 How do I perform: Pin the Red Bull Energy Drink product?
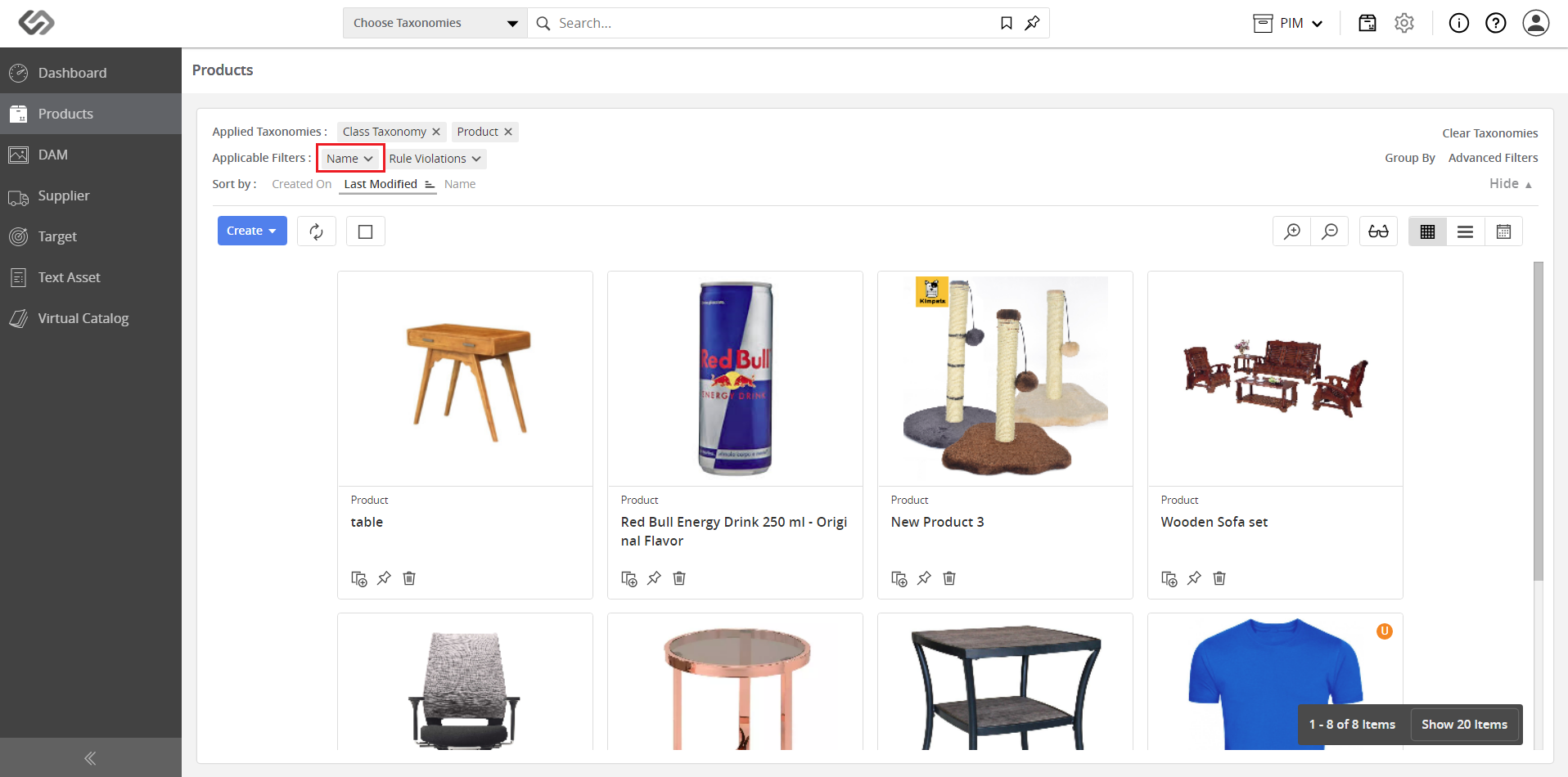pyautogui.click(x=654, y=578)
